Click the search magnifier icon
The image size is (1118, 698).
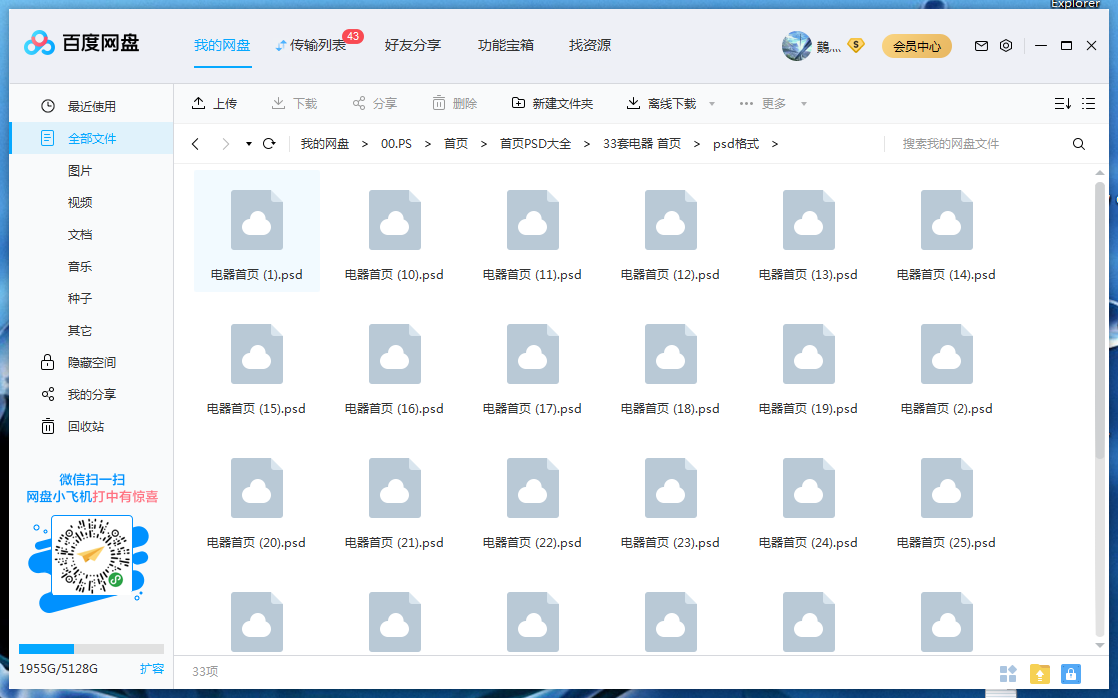tap(1079, 144)
